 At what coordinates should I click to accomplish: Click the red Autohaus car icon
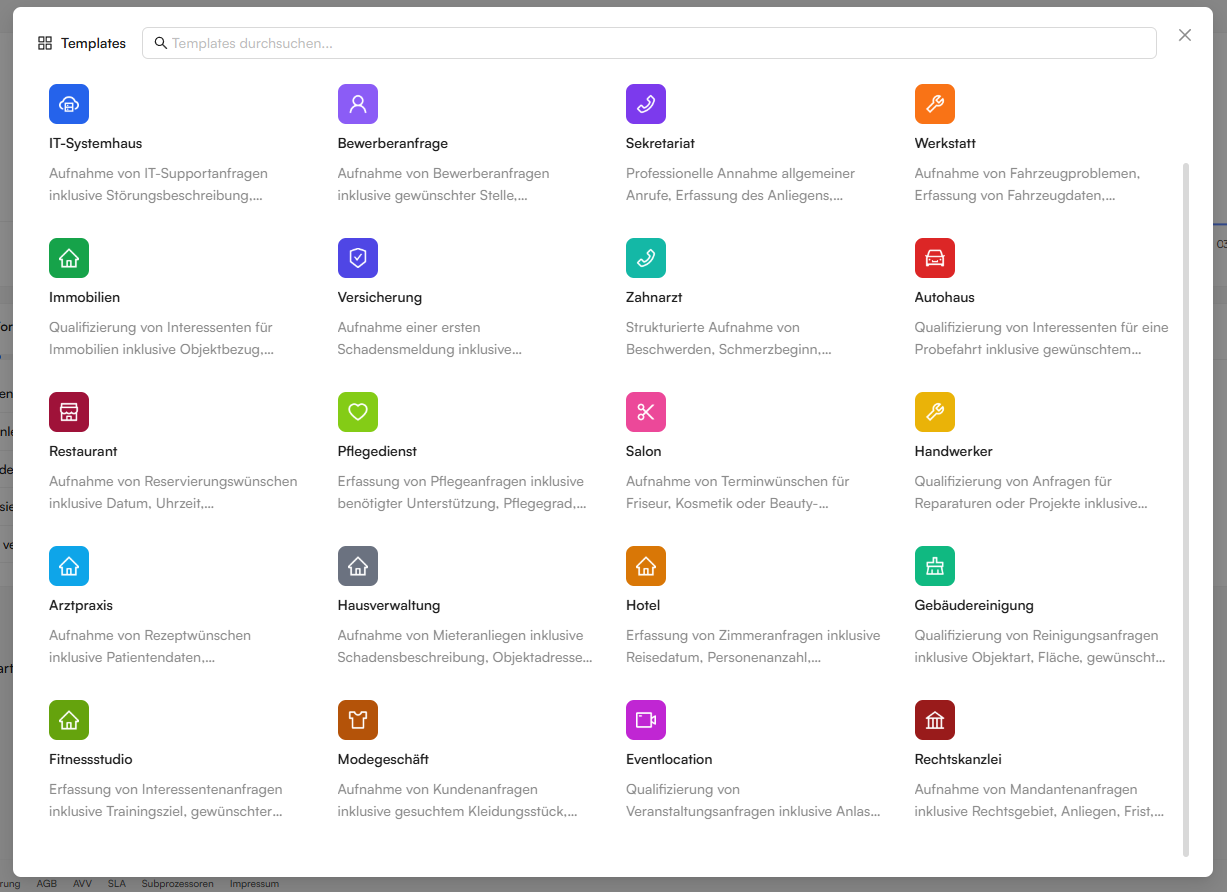click(x=935, y=258)
